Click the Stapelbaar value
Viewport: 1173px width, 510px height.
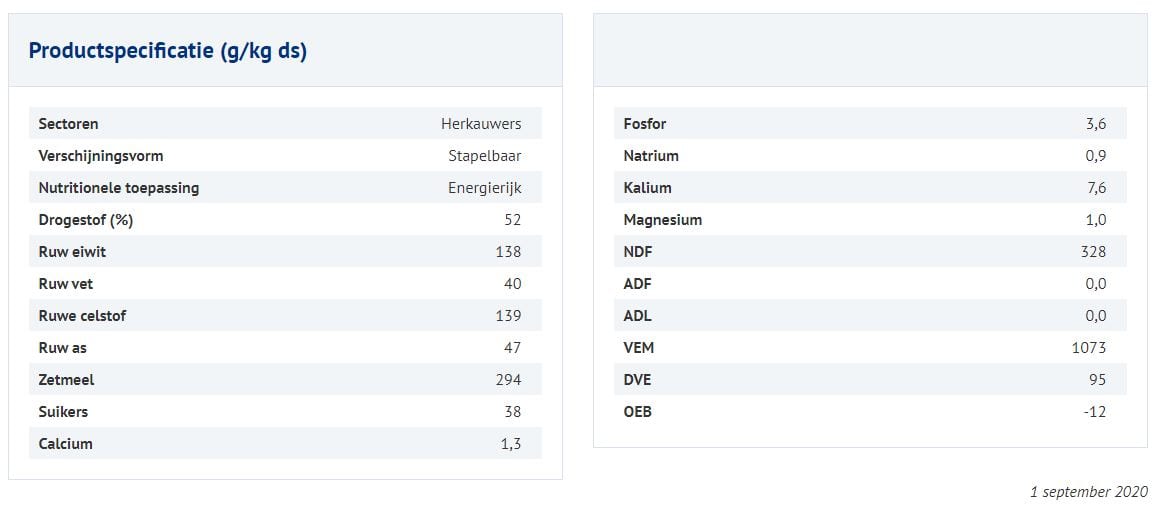(484, 156)
